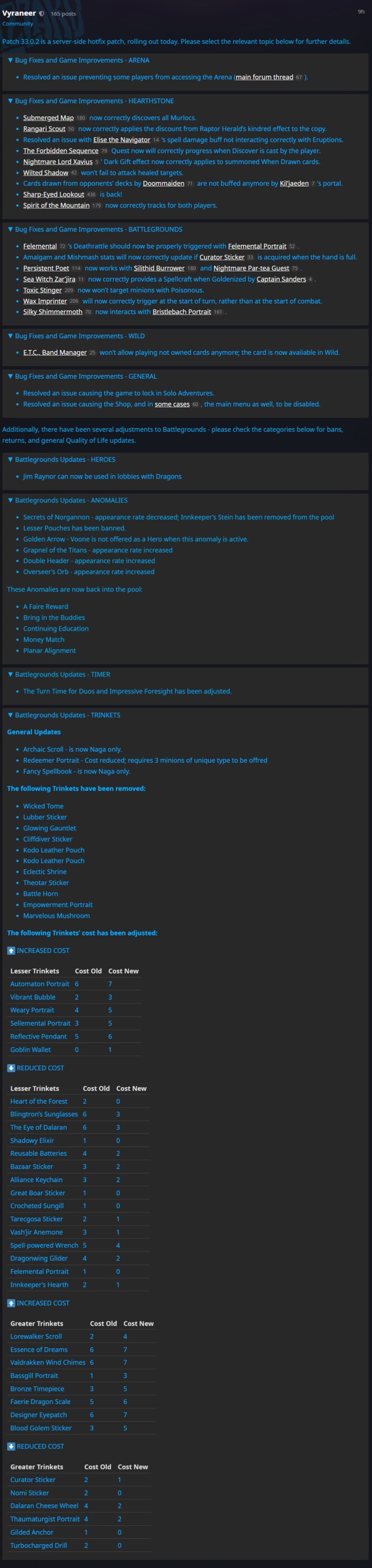Collapse the Bug Fixes BATTLEGROUNDS section
The height and width of the screenshot is (1568, 372).
[x=94, y=230]
